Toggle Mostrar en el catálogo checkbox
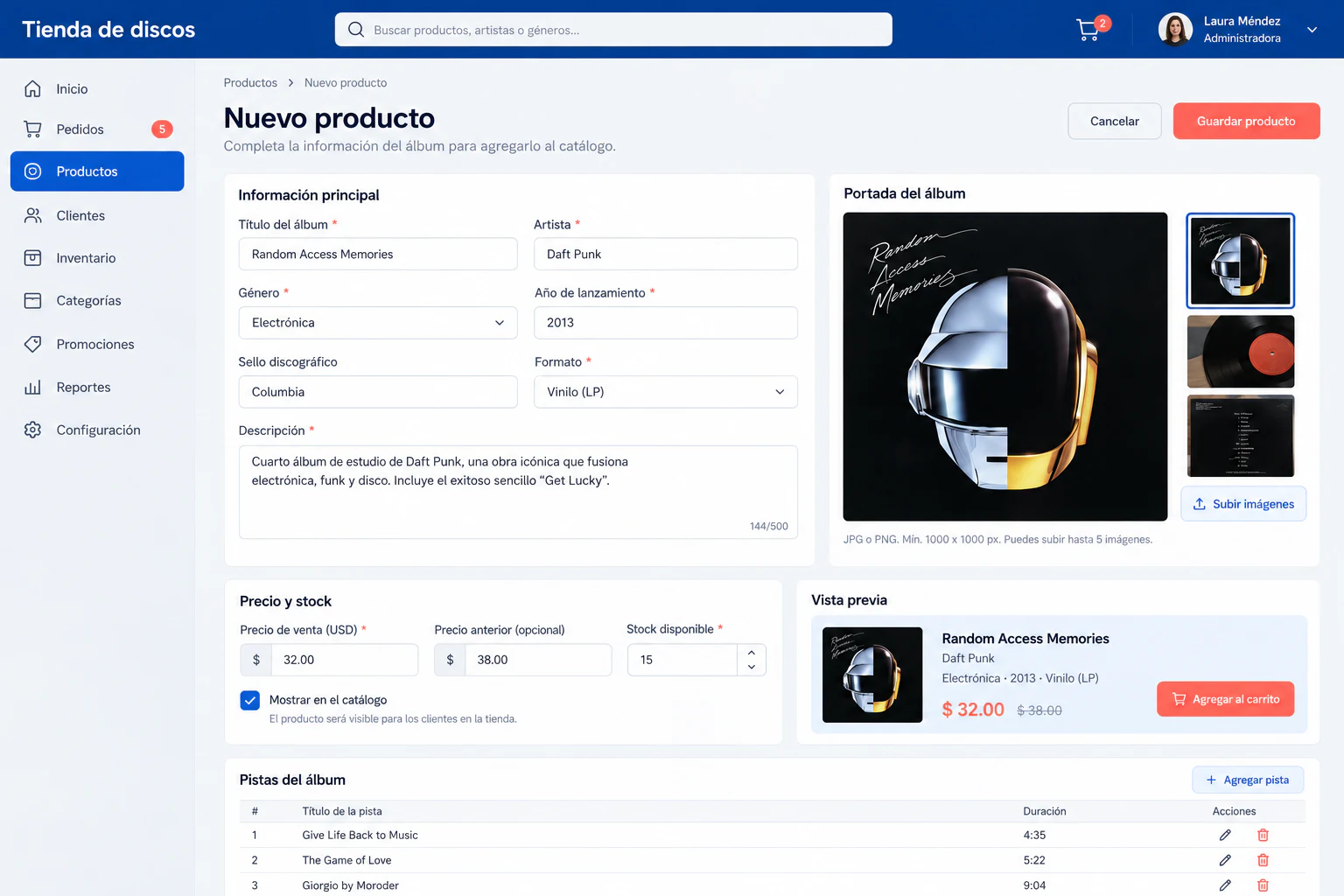Image resolution: width=1344 pixels, height=896 pixels. click(250, 700)
